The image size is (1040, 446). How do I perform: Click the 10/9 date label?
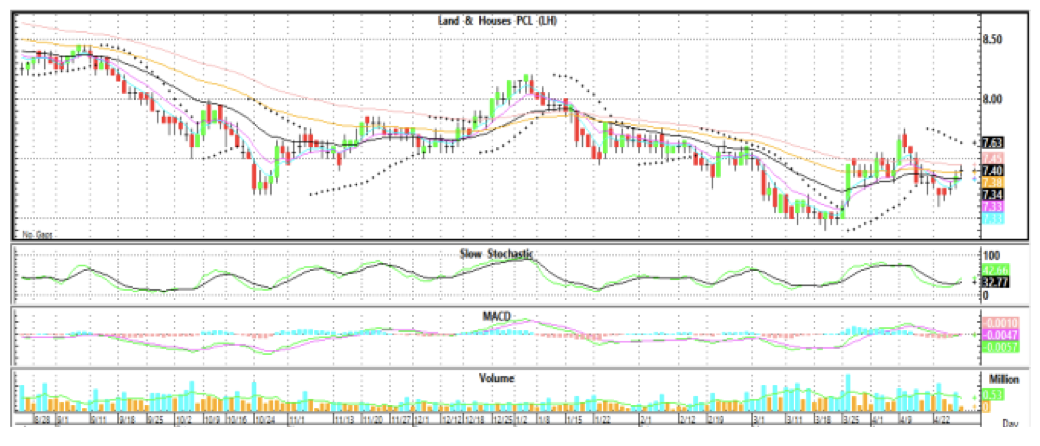point(212,419)
